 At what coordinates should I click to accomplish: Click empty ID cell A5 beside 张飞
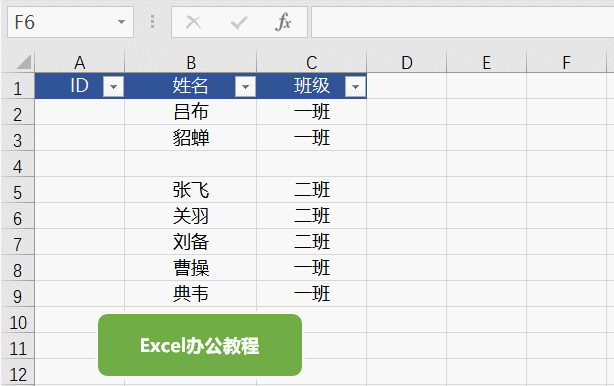tap(79, 190)
